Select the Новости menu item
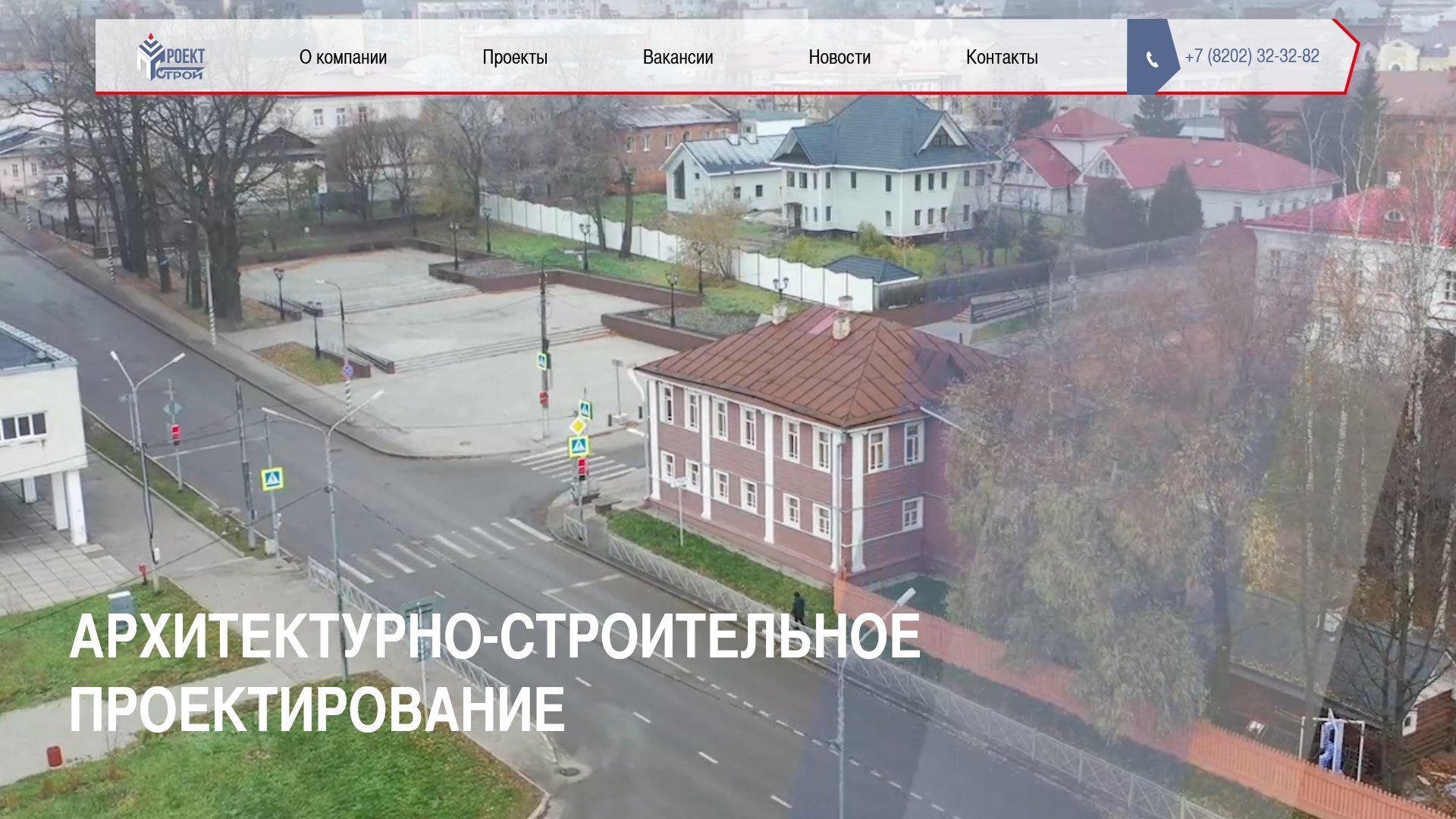 pyautogui.click(x=839, y=58)
